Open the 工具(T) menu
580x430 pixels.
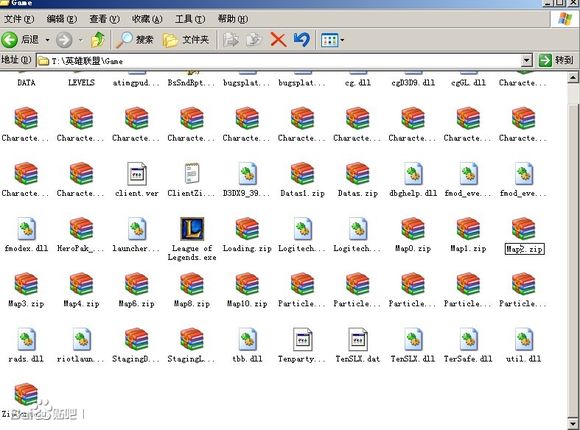pyautogui.click(x=190, y=19)
